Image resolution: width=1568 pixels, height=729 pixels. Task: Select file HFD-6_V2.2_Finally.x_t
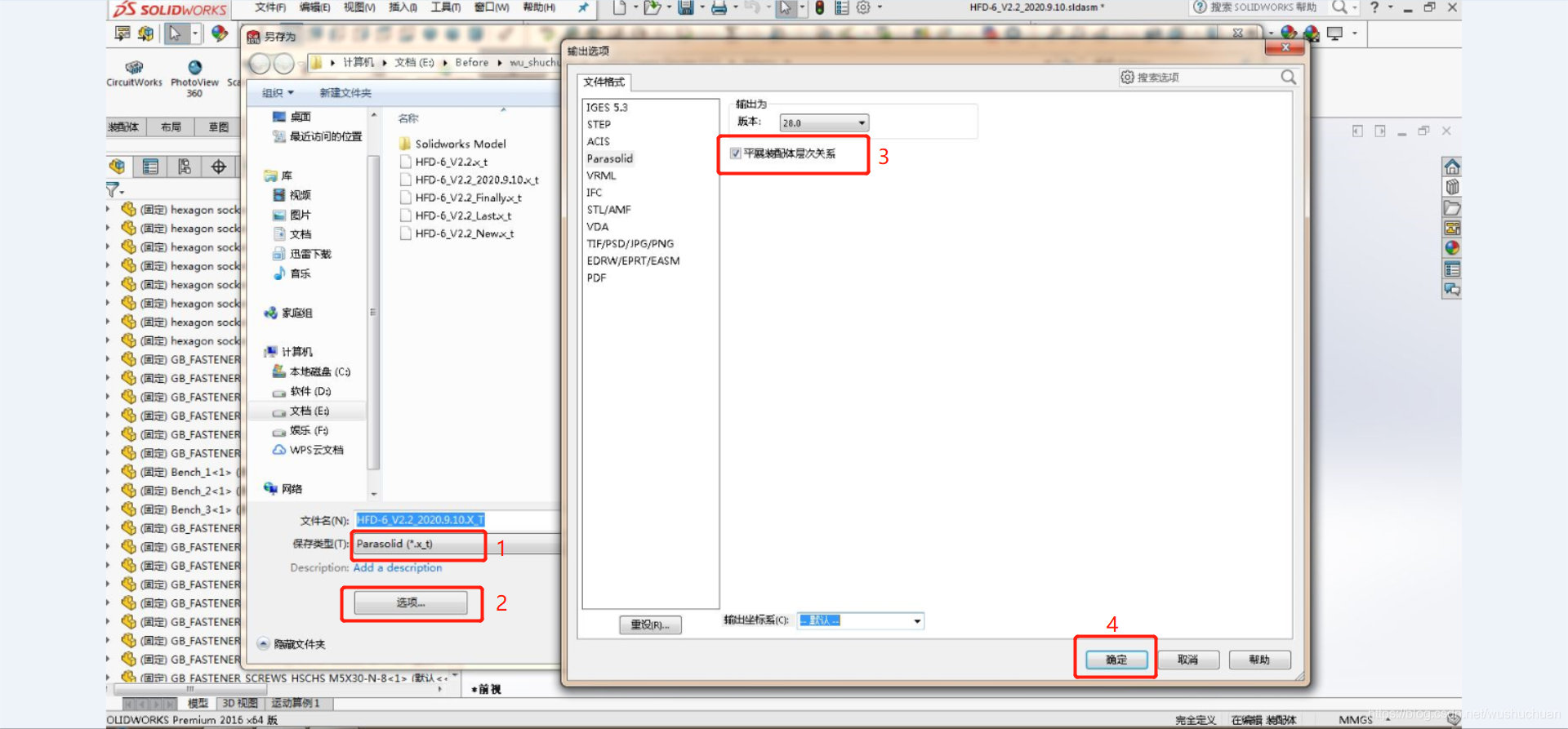click(x=461, y=198)
